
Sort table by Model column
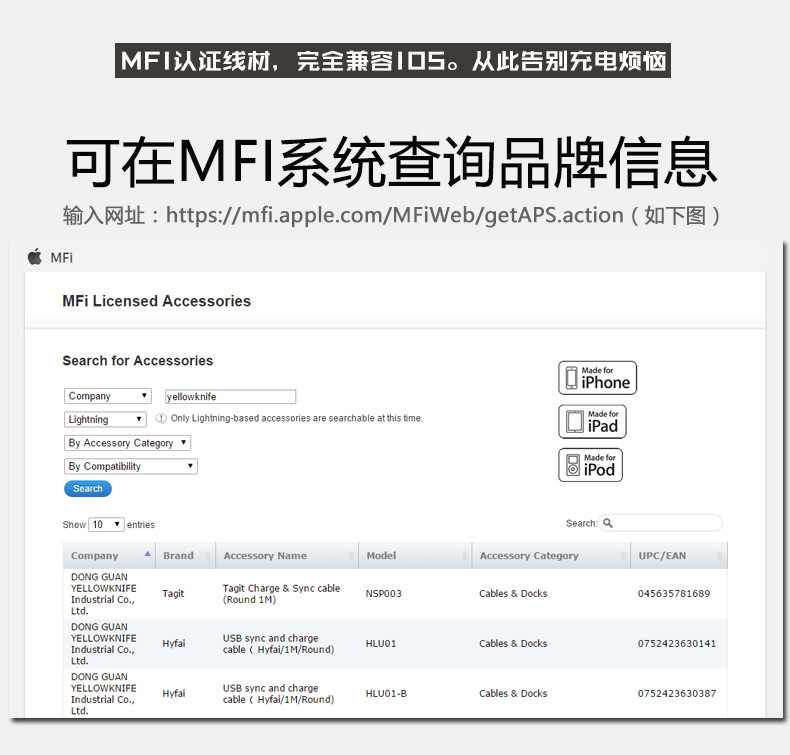pos(415,556)
